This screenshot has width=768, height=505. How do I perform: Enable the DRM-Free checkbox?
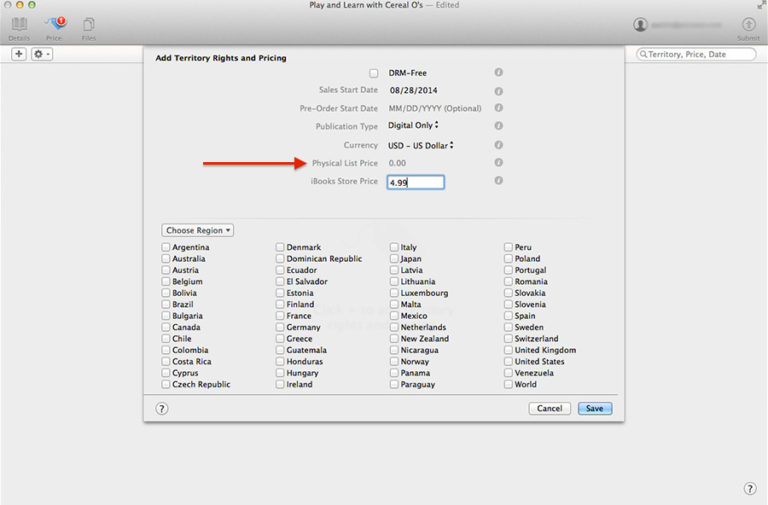point(374,73)
